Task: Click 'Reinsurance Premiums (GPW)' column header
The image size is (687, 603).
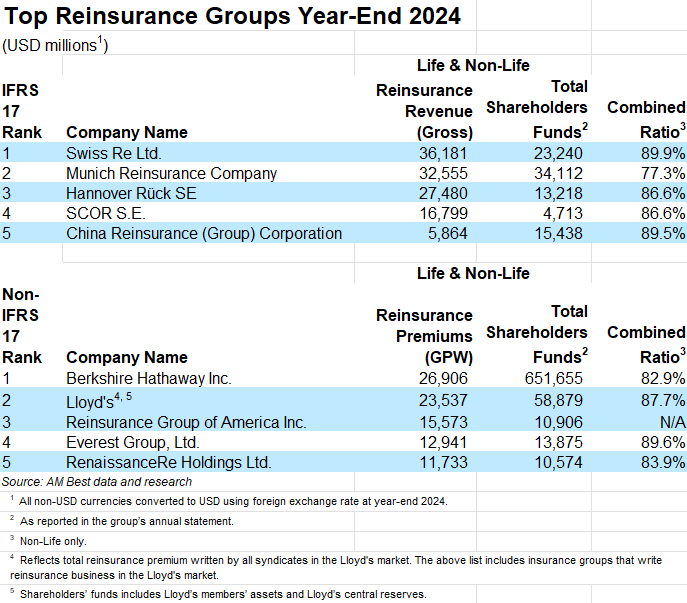Action: click(424, 337)
